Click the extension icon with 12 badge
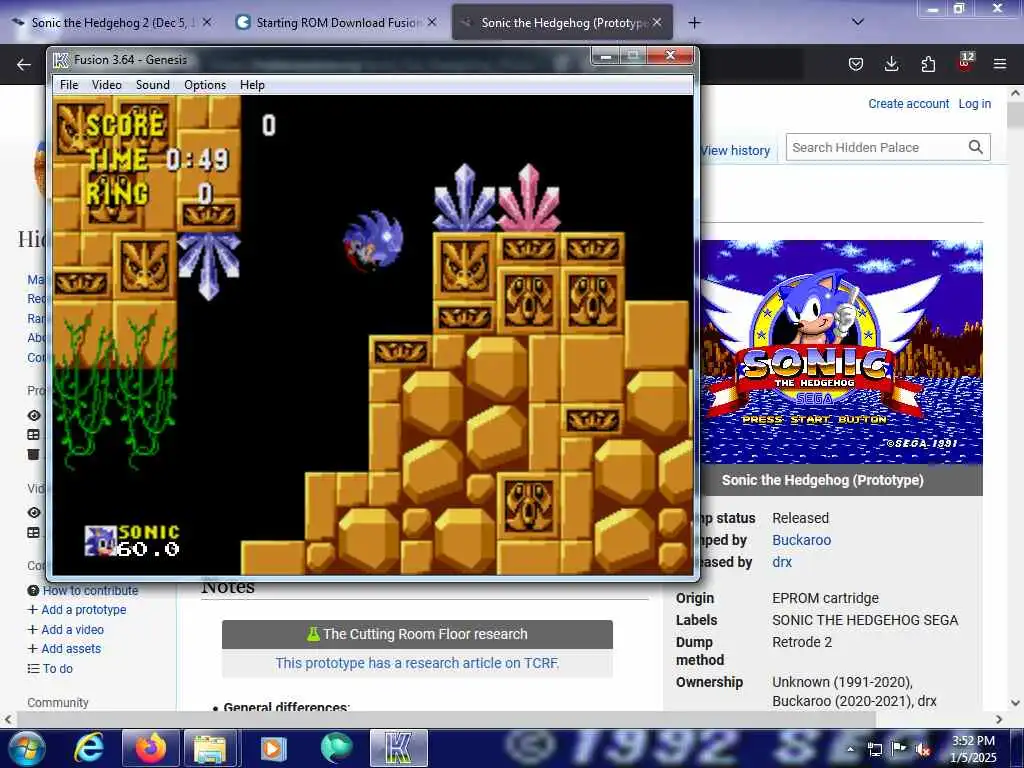 [x=965, y=62]
